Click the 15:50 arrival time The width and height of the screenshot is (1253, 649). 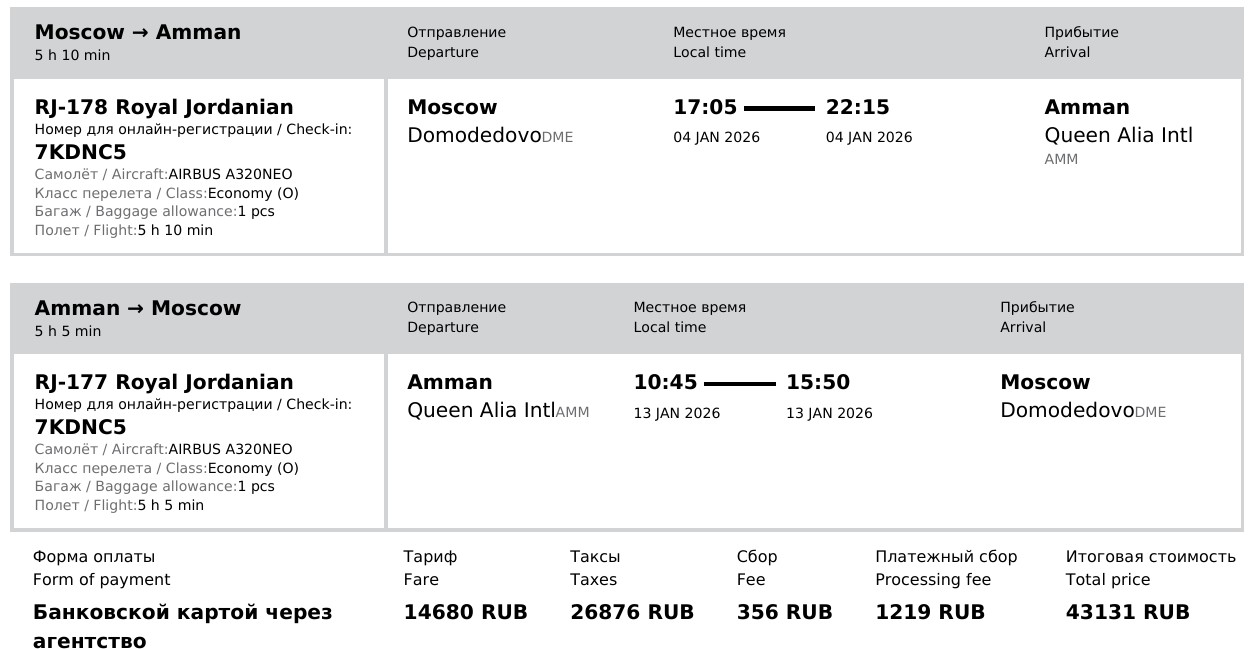[818, 382]
